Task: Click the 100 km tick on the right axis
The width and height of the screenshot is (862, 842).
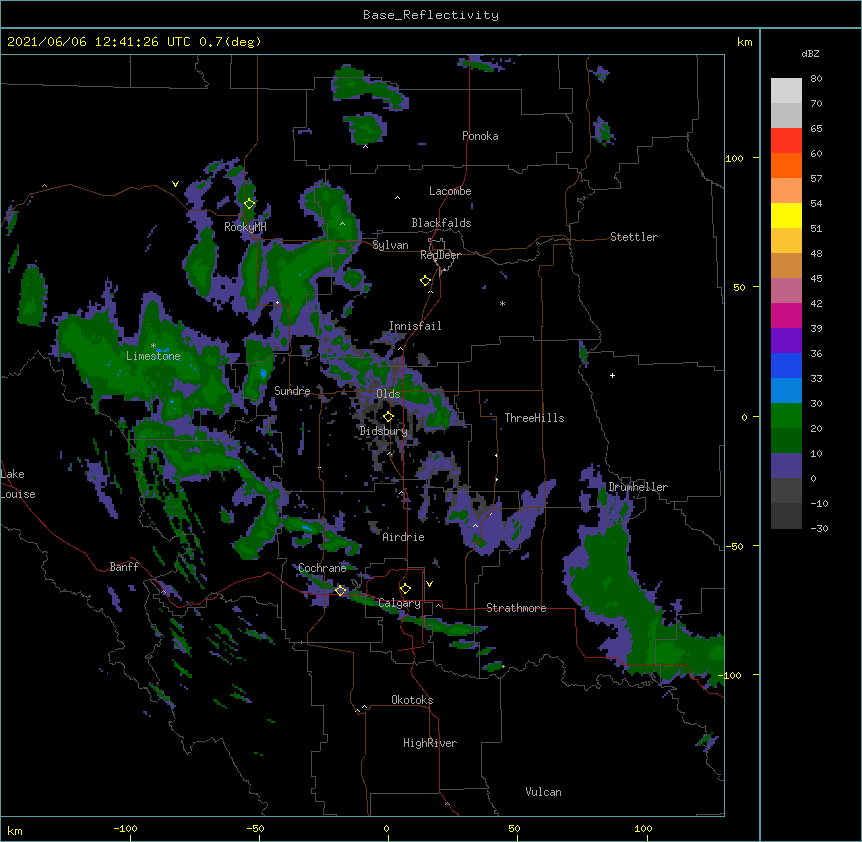Action: (734, 158)
